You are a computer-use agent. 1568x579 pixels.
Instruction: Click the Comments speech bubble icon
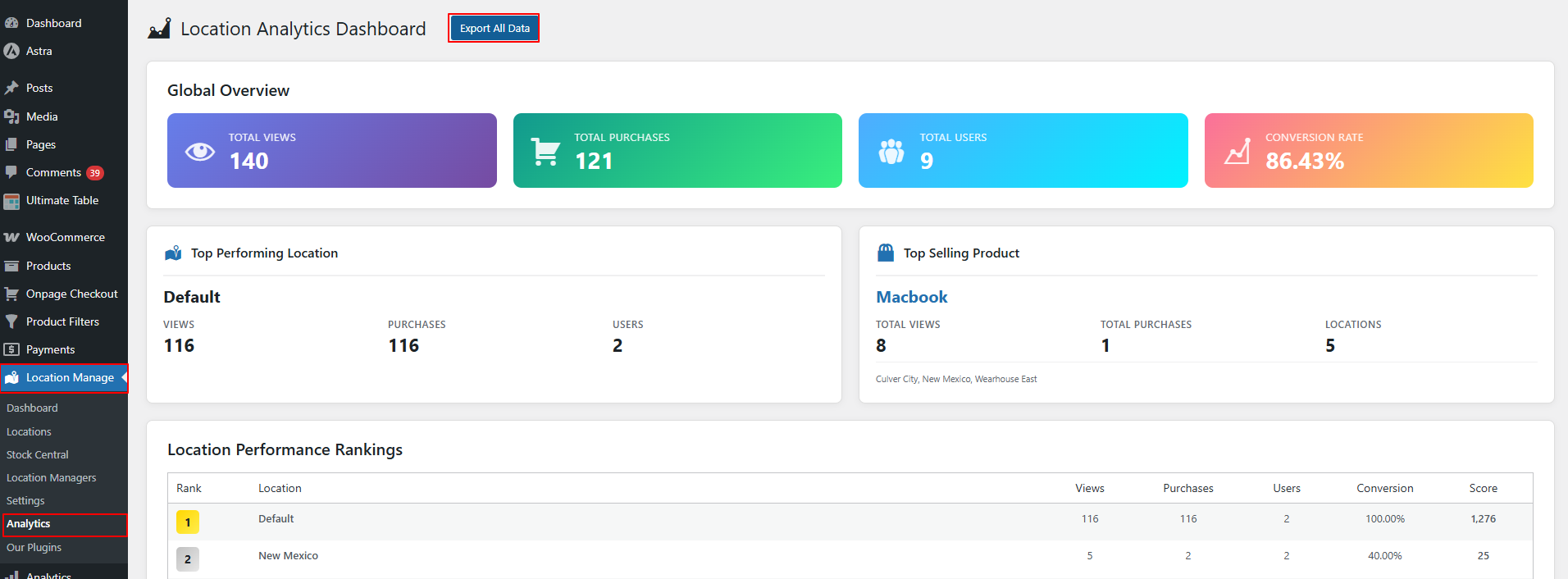click(11, 172)
